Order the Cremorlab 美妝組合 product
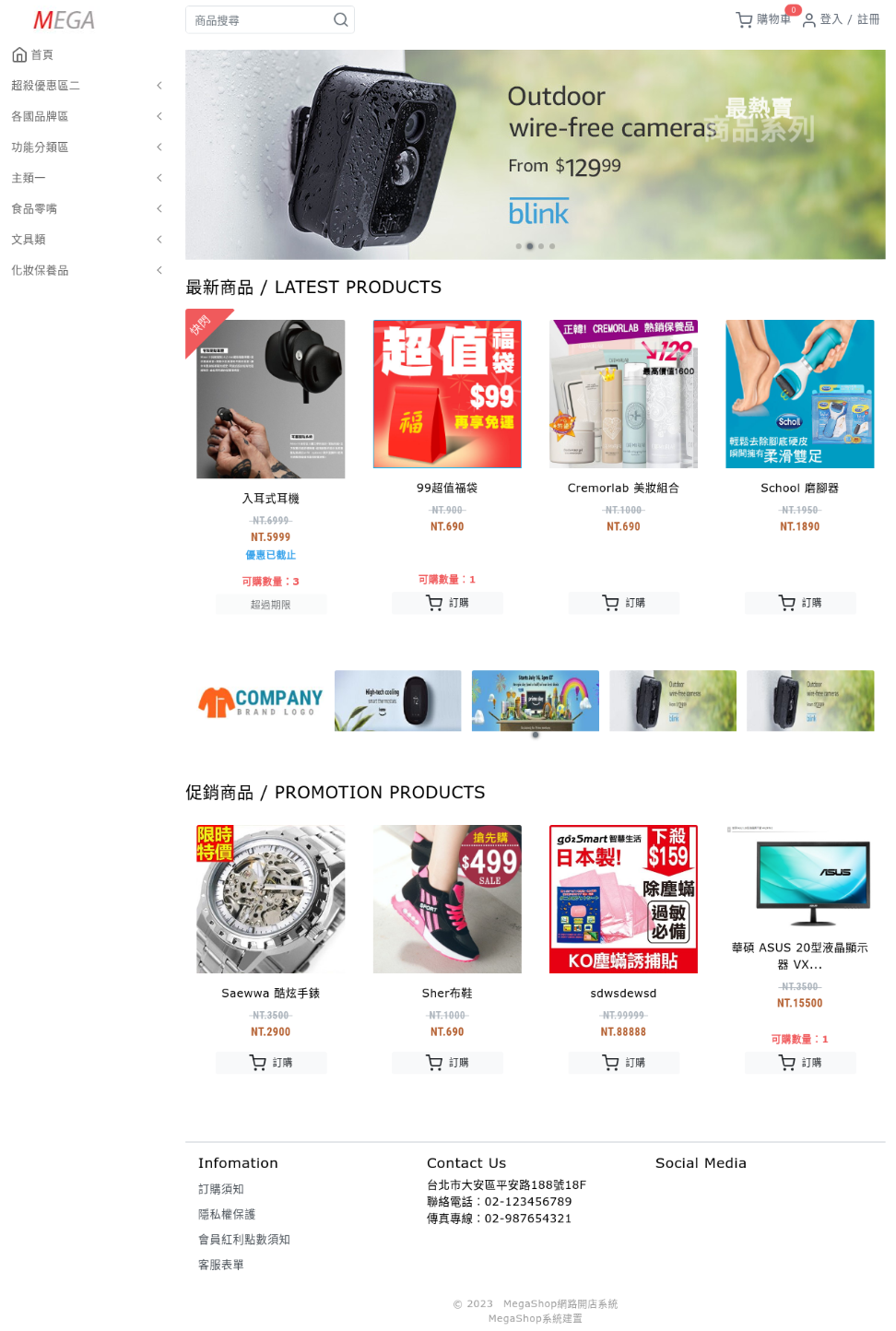Image resolution: width=896 pixels, height=1331 pixels. (x=623, y=603)
